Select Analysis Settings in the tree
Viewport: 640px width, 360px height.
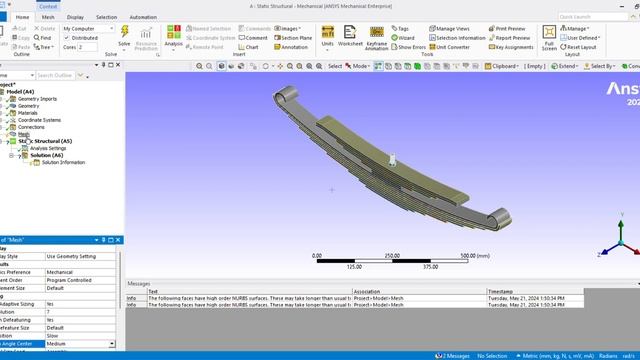tap(48, 148)
